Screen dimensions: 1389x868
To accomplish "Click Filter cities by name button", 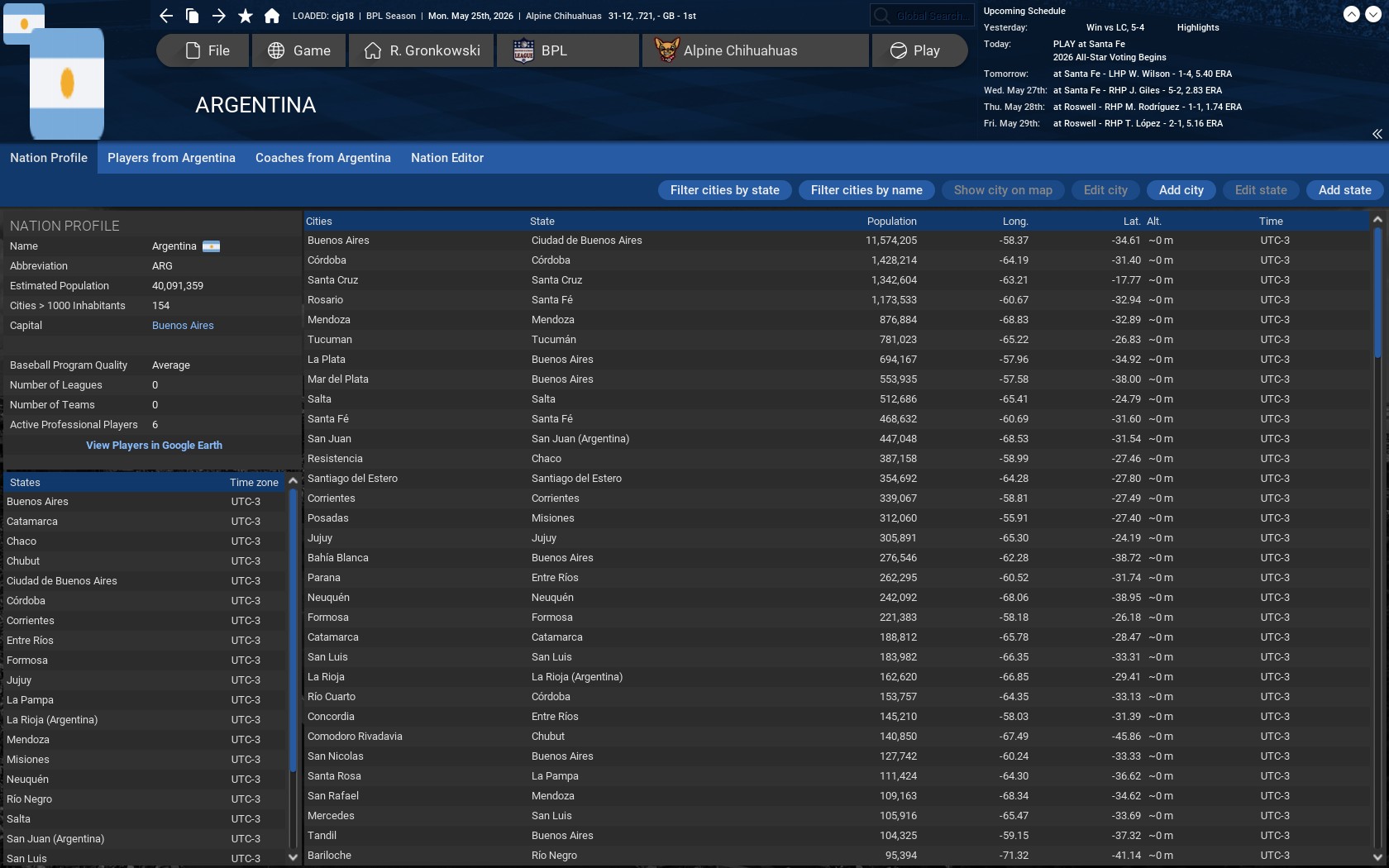I will coord(866,190).
